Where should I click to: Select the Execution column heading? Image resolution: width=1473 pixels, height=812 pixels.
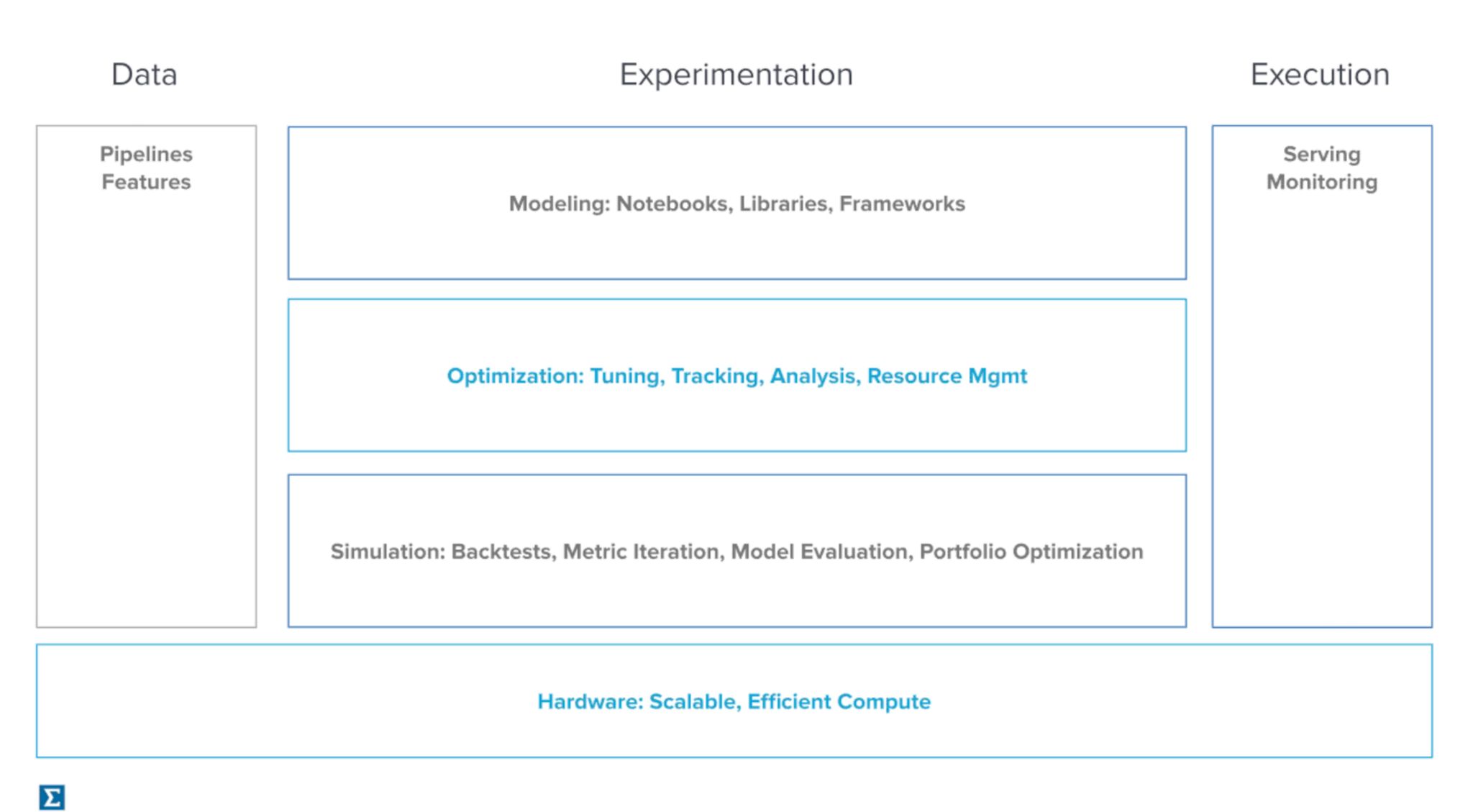click(x=1320, y=75)
